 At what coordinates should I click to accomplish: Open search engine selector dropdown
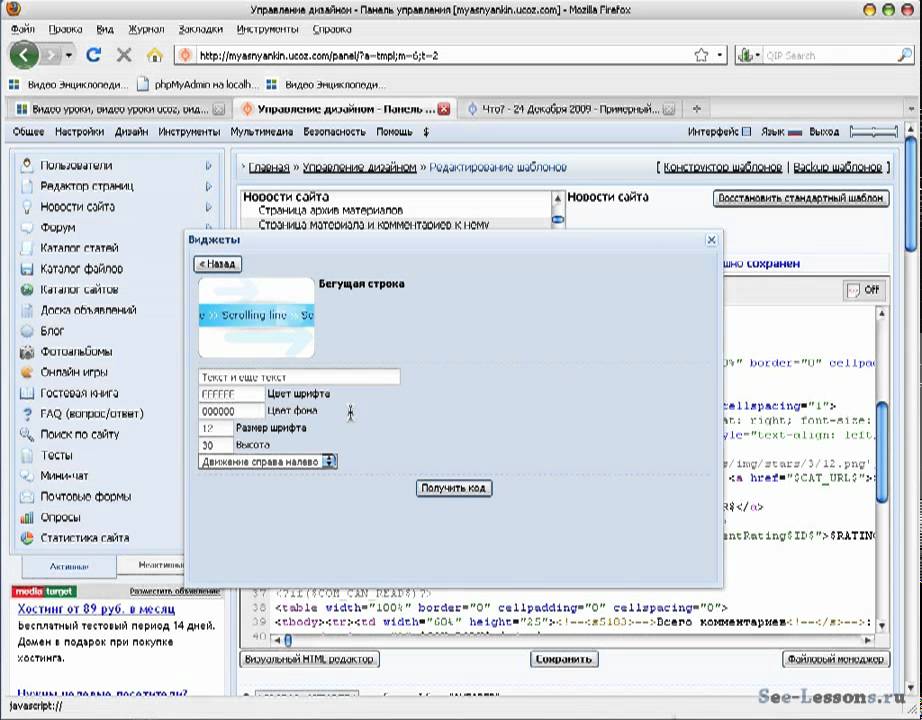pos(749,55)
